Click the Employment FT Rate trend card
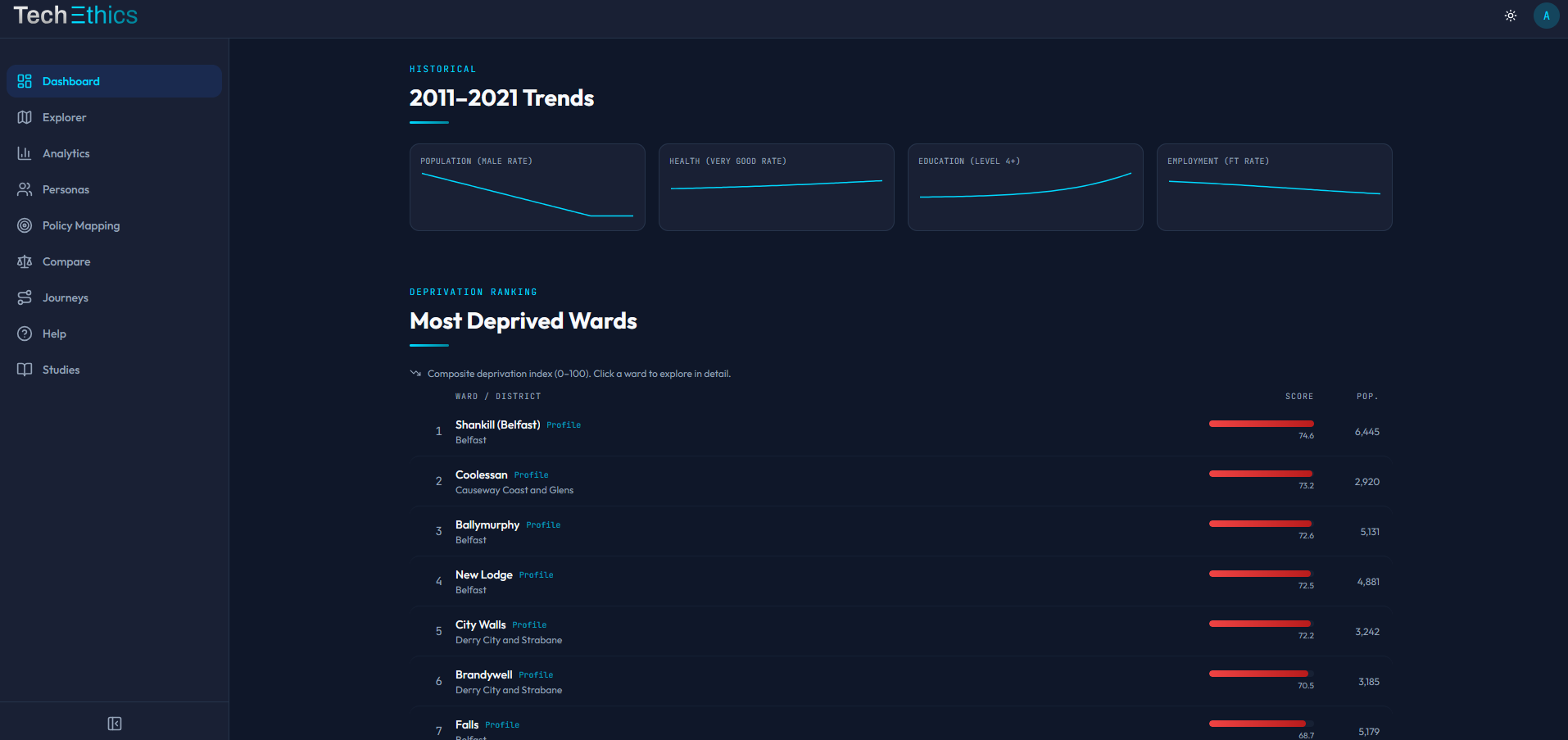 pos(1273,187)
